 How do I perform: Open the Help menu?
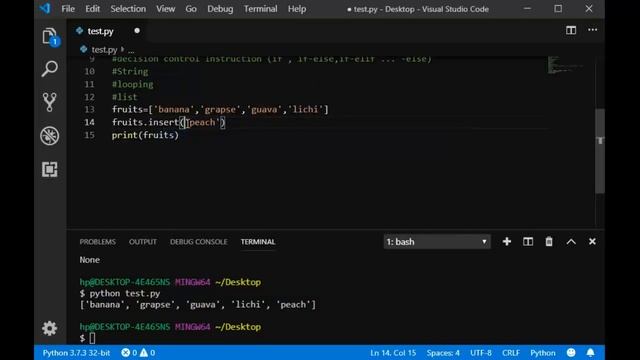click(297, 9)
